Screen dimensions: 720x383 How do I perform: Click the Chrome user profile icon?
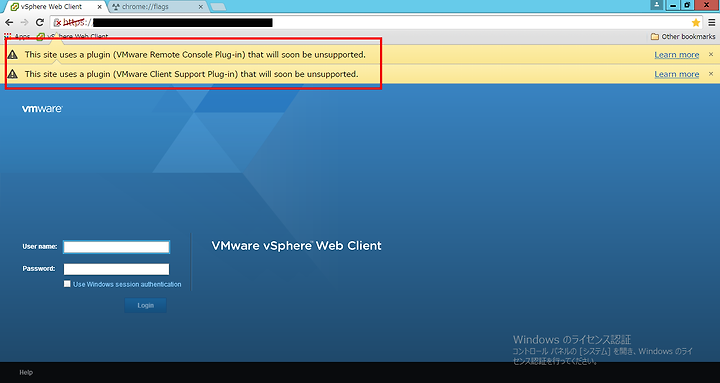coord(657,5)
